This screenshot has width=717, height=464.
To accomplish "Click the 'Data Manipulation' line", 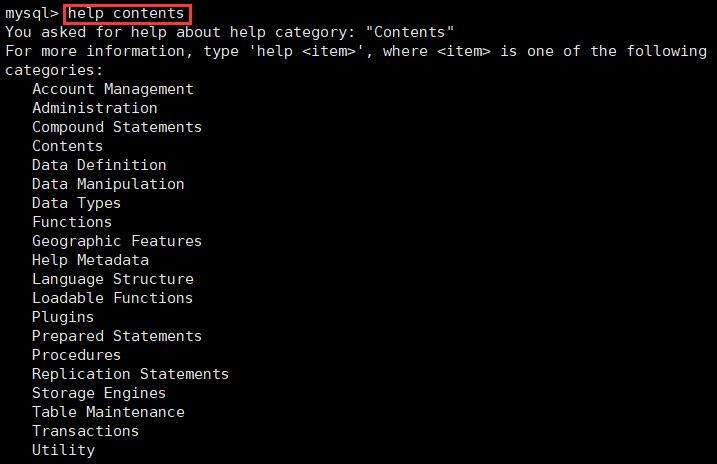I will click(x=108, y=184).
